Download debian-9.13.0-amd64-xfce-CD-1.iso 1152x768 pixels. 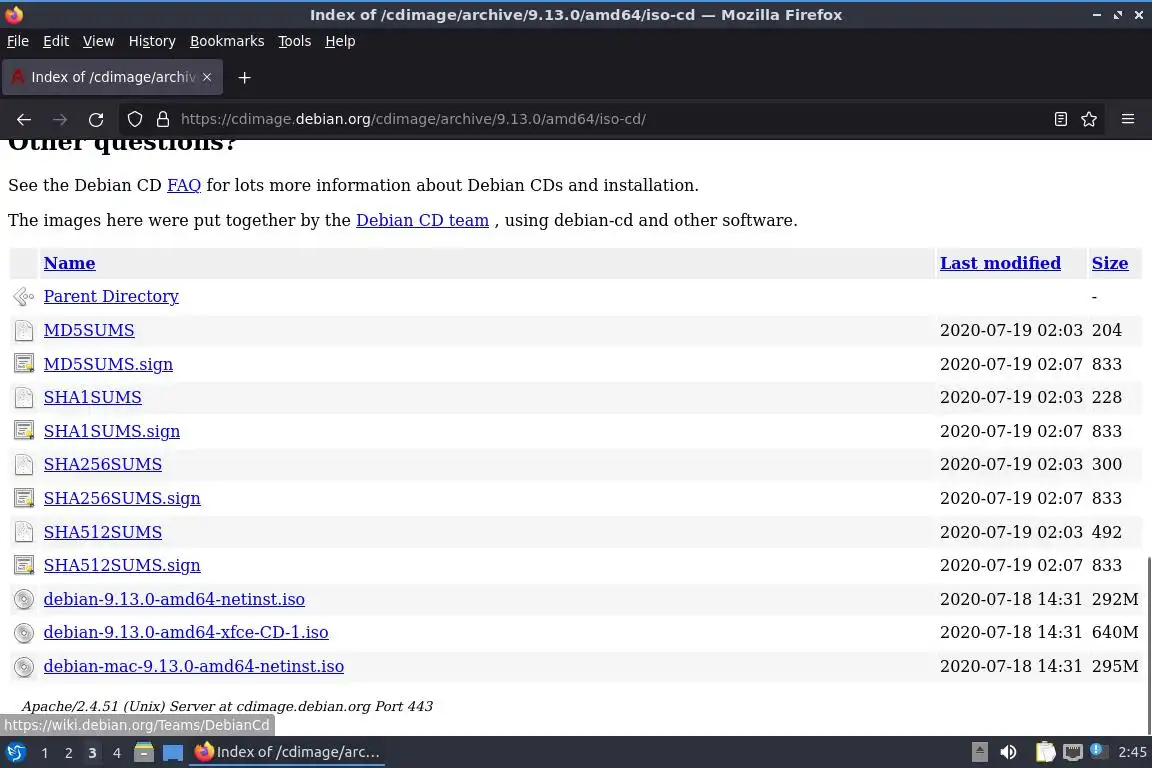186,632
